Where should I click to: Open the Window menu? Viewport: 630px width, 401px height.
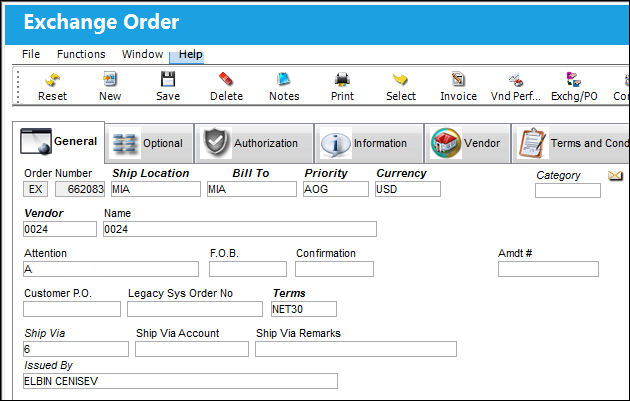[x=142, y=54]
